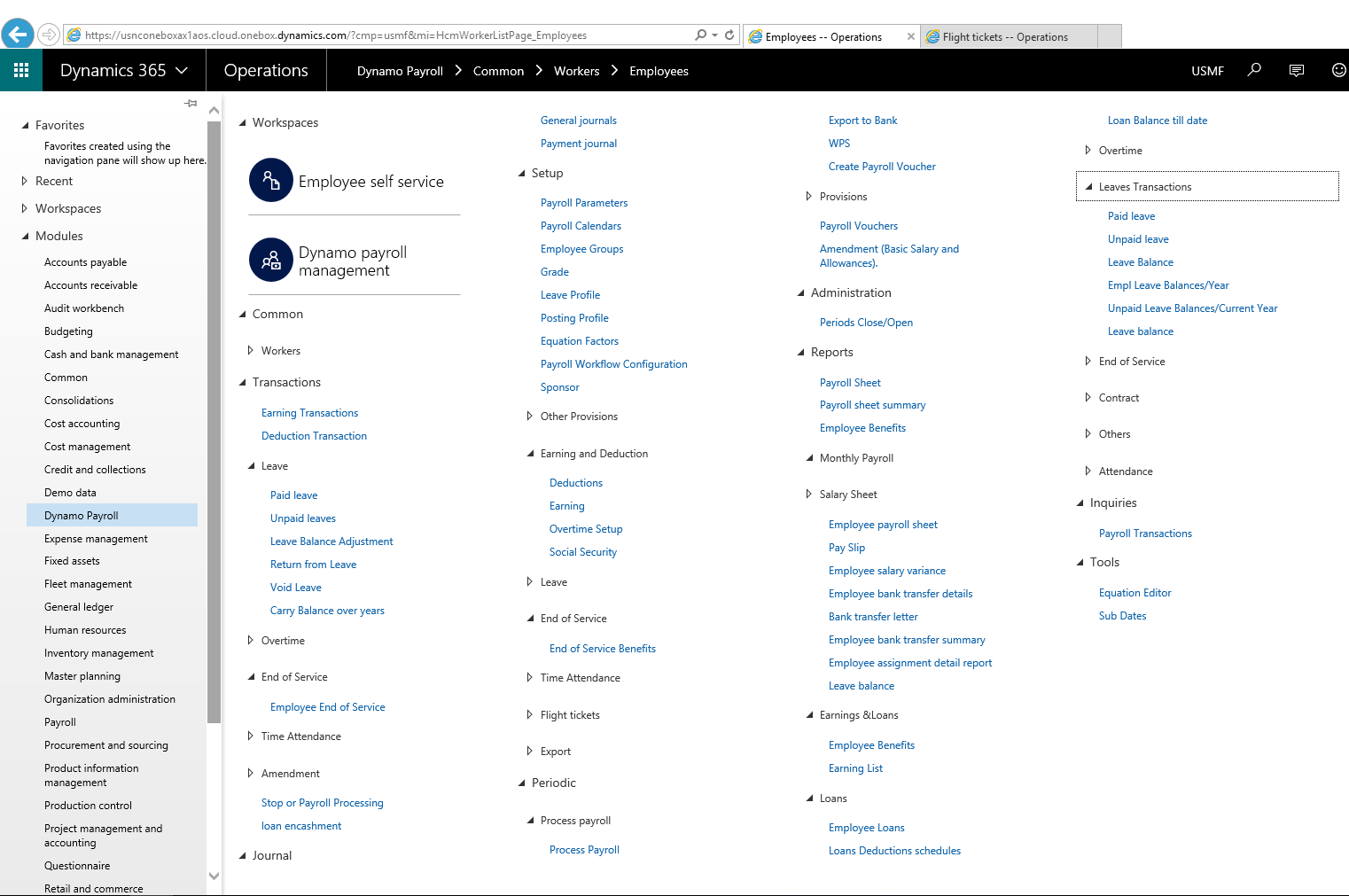Select Dynamo Payroll module in navigation list
Screen dimensions: 1349x896
pyautogui.click(x=112, y=515)
